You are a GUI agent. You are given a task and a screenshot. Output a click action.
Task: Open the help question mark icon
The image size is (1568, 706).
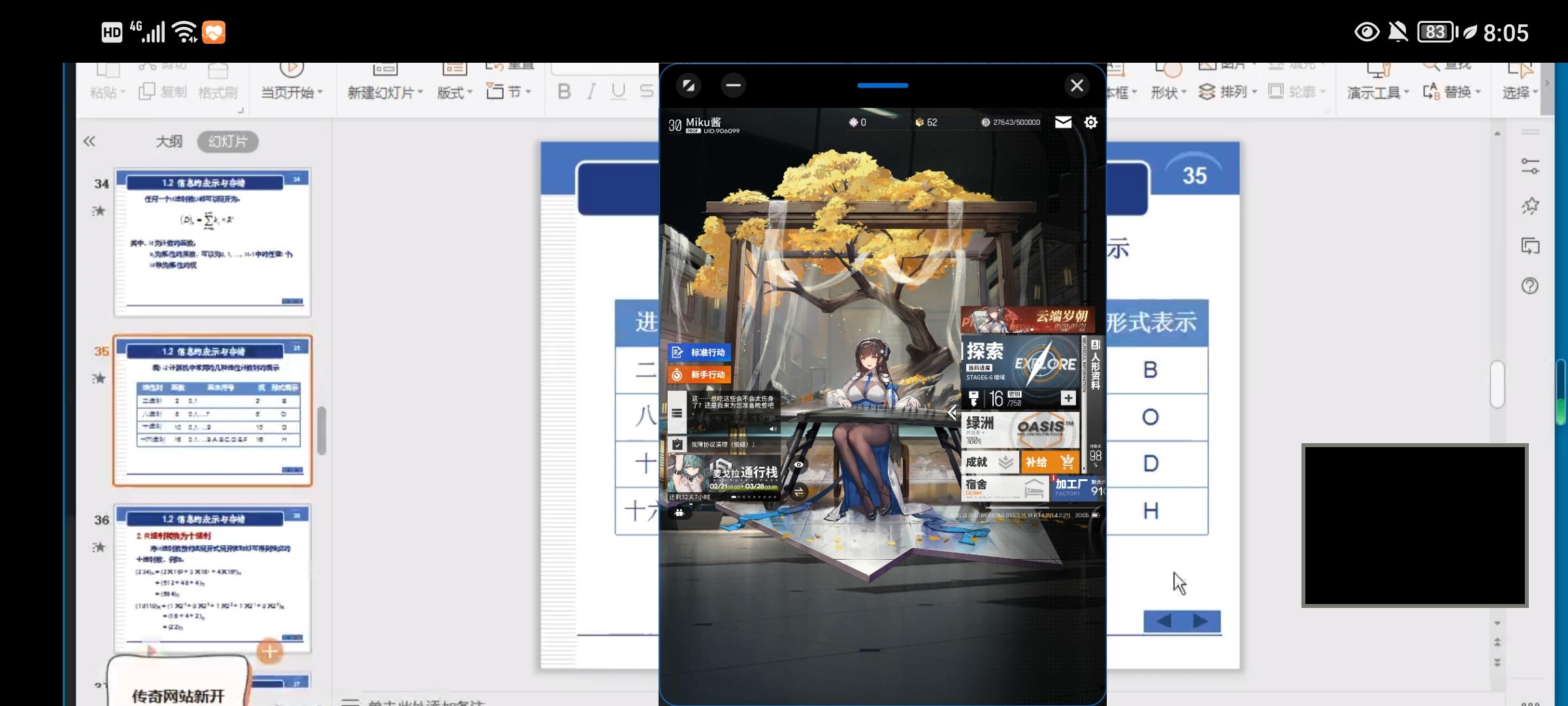[x=1530, y=286]
